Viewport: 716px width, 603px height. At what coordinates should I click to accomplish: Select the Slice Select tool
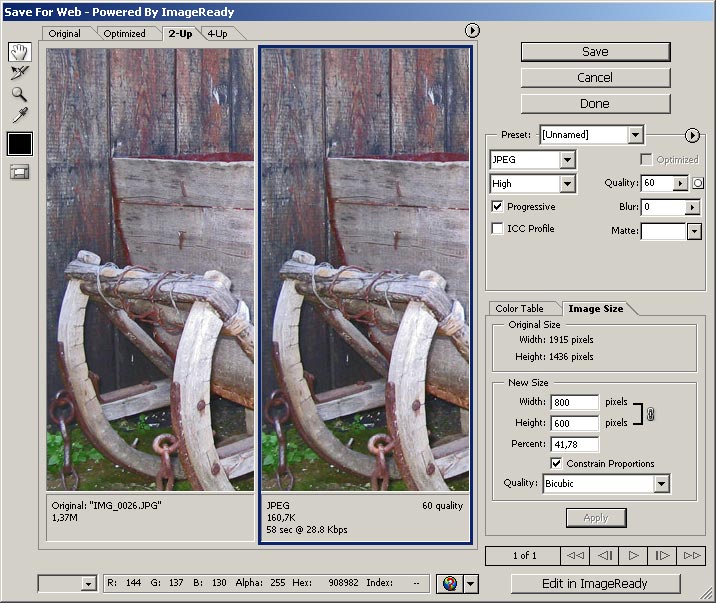(x=19, y=73)
